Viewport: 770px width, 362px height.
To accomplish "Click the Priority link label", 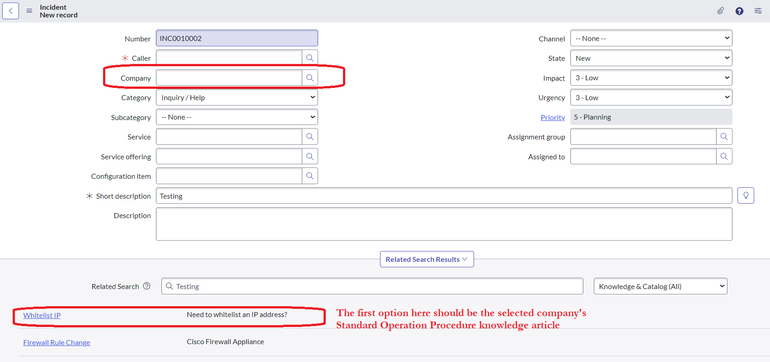I will [552, 117].
